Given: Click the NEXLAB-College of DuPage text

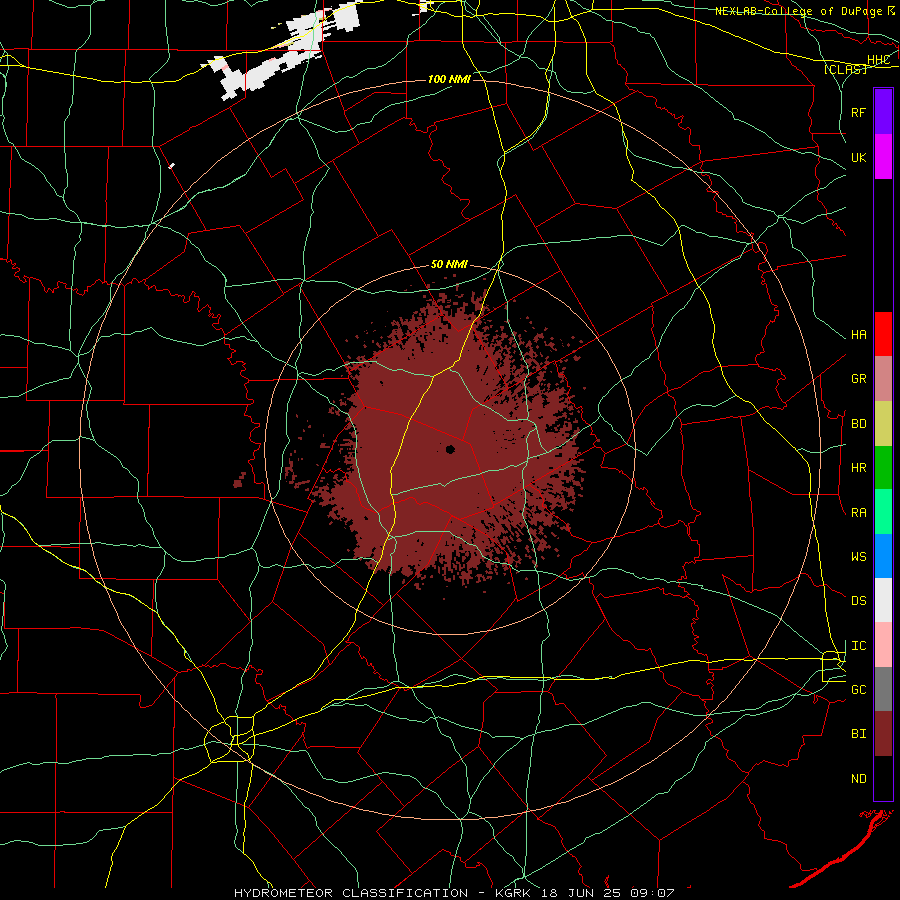Looking at the screenshot, I should [798, 11].
